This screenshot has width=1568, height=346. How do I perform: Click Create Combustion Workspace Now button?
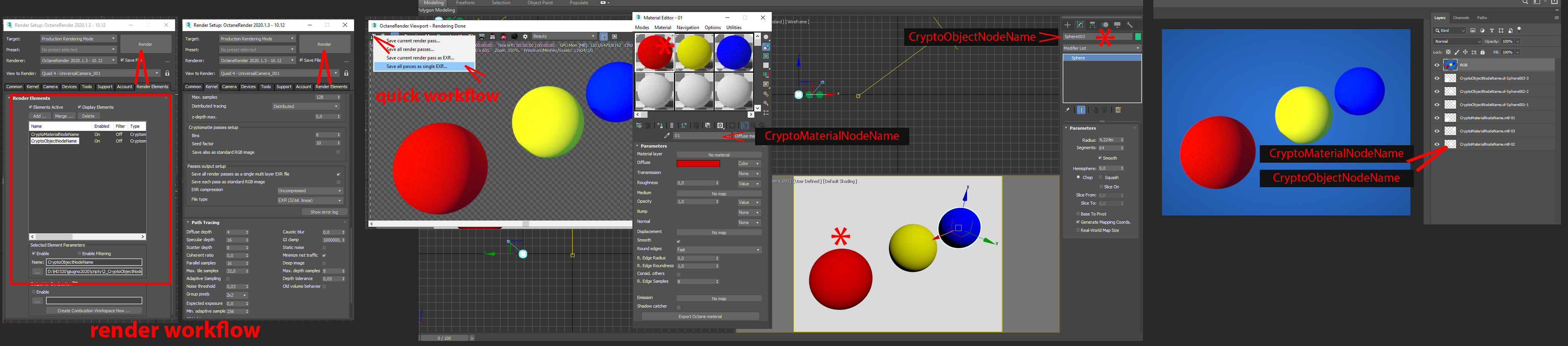pos(94,311)
